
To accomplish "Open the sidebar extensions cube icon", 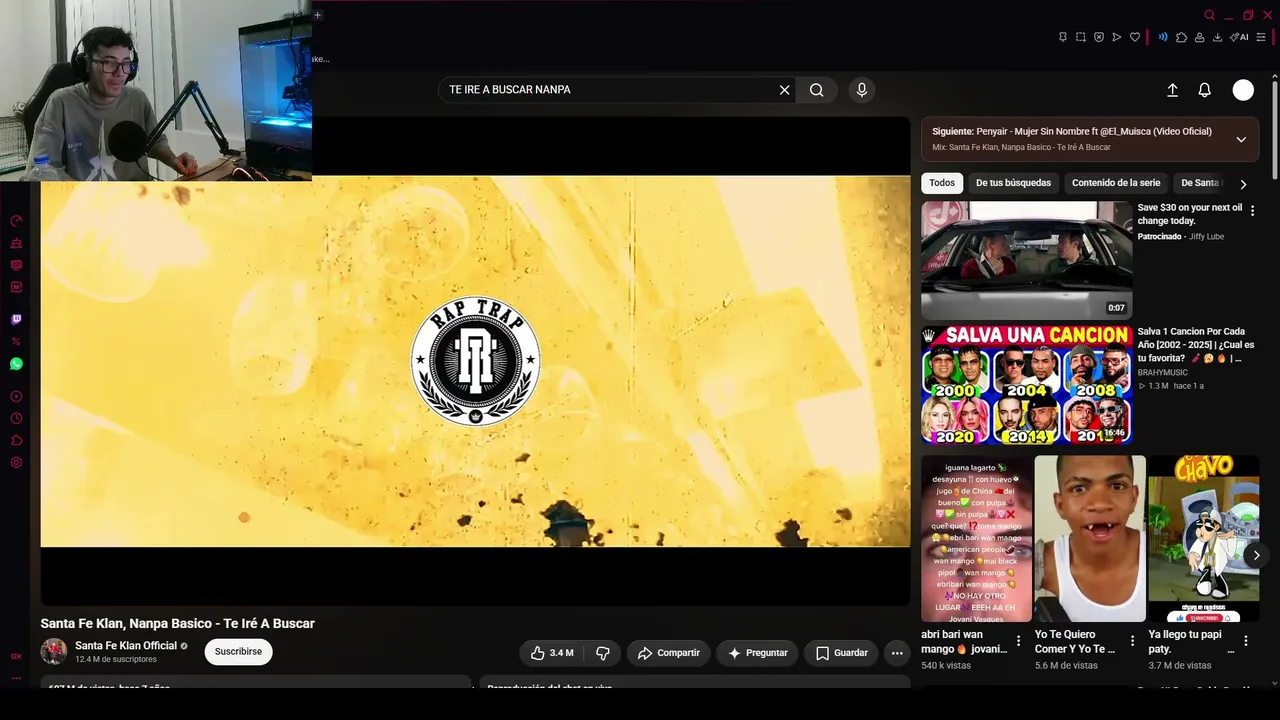I will 16,441.
